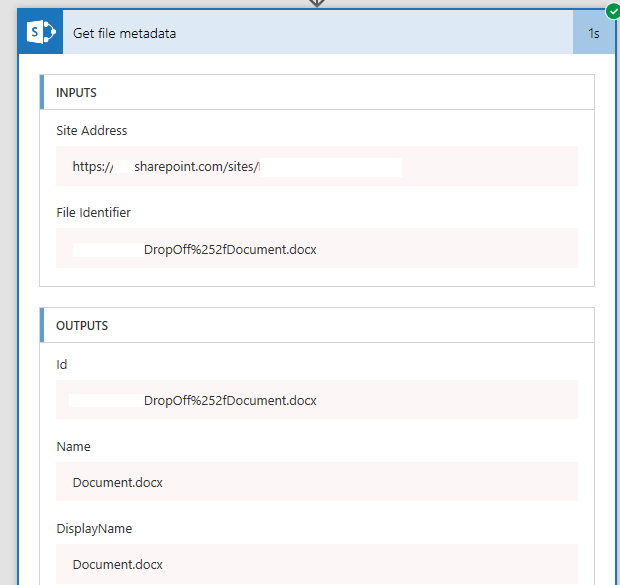Click the DisplayName output label
The image size is (620, 585).
pos(94,529)
